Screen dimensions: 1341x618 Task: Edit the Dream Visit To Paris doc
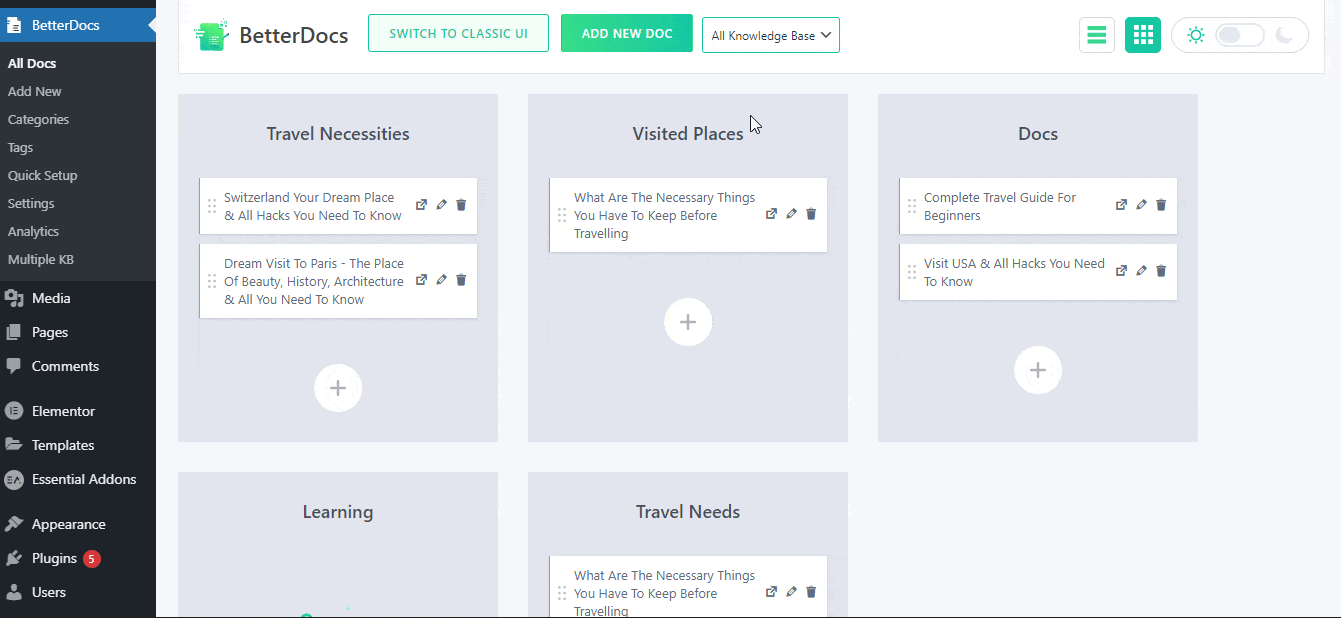tap(441, 280)
